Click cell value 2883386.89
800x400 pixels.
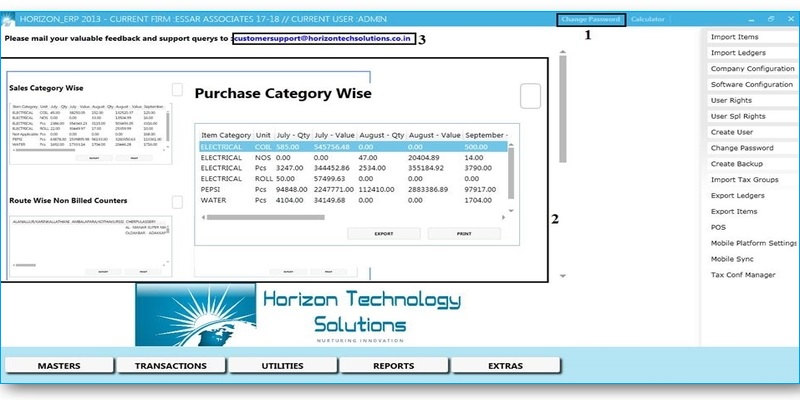click(x=428, y=189)
